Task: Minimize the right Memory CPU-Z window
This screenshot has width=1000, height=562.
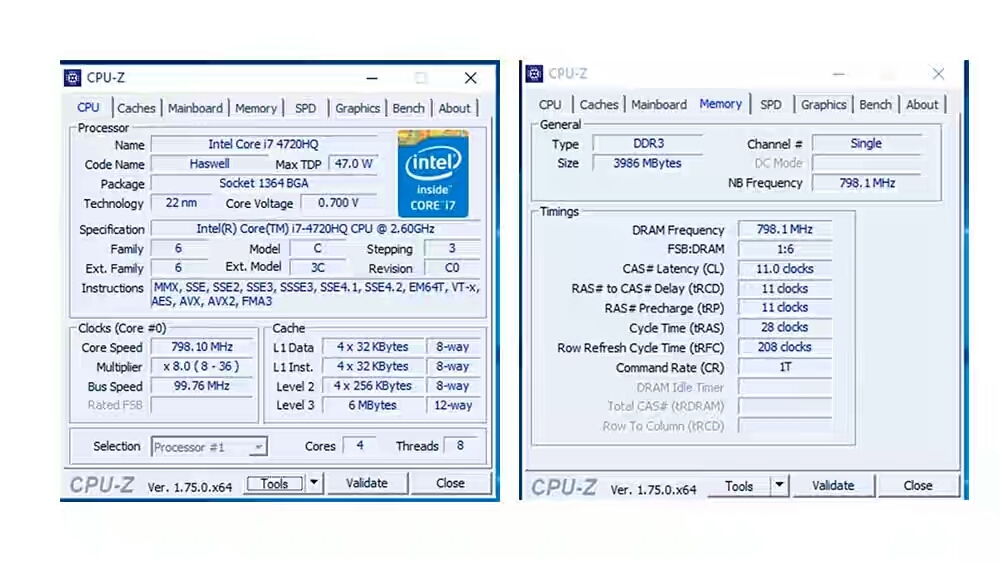Action: pos(839,75)
